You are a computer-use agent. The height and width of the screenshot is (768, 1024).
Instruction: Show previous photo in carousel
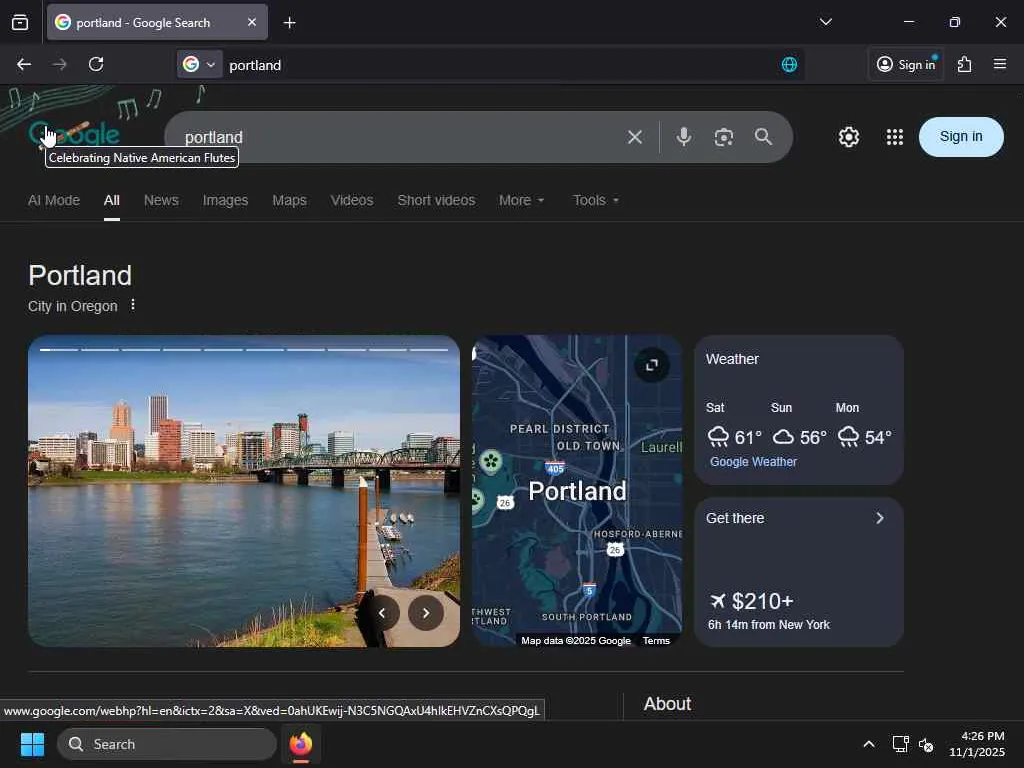pos(382,613)
